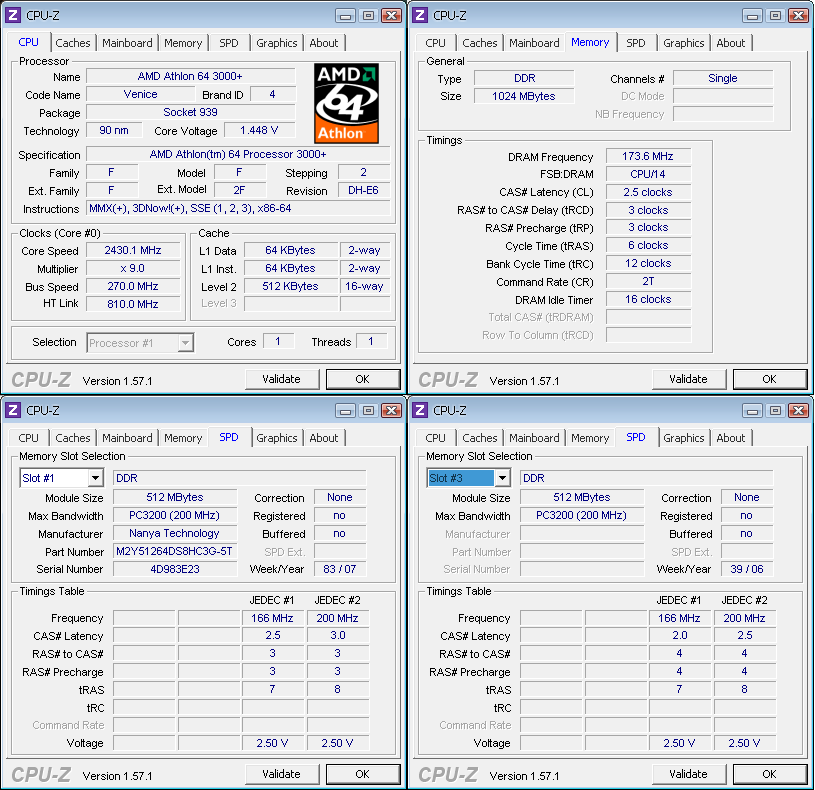Click OK in the Memory window
Viewport: 815px width, 790px height.
(x=769, y=379)
